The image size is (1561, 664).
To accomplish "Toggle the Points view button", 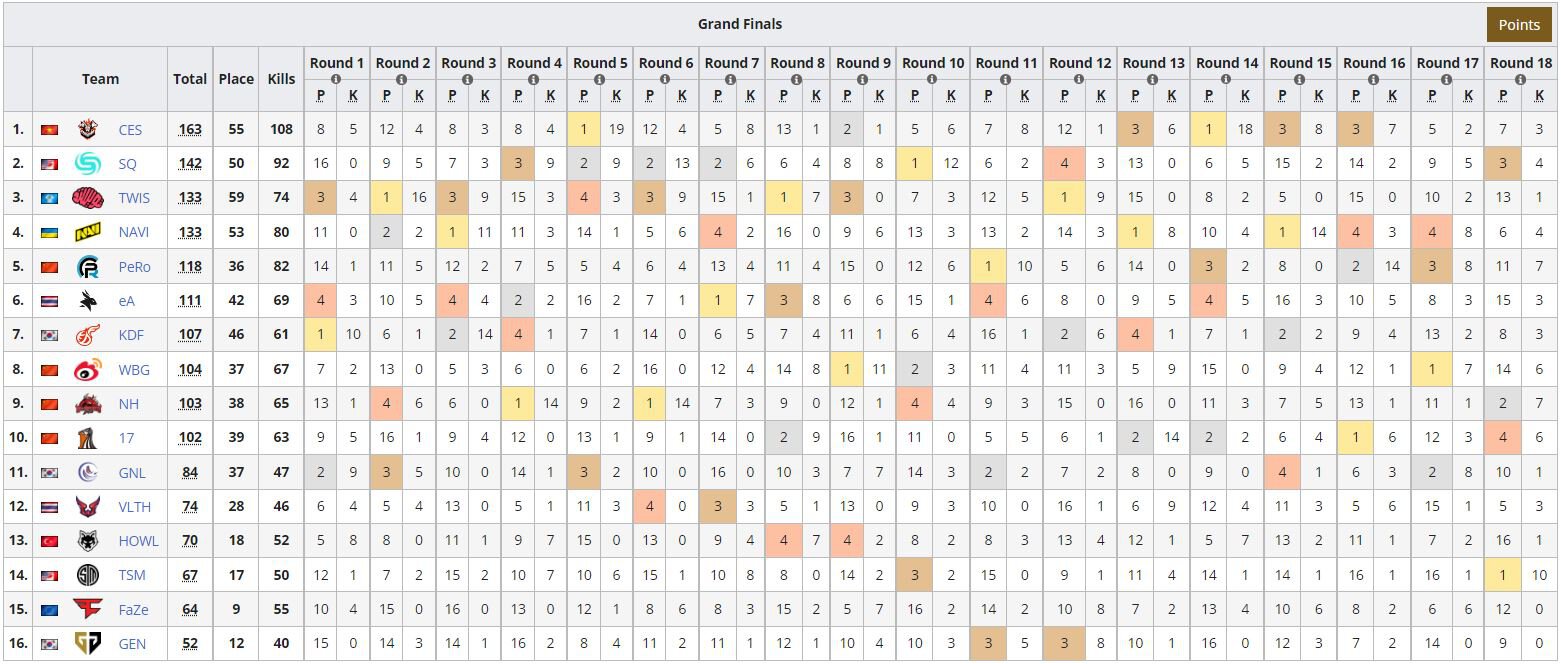I will (x=1519, y=25).
